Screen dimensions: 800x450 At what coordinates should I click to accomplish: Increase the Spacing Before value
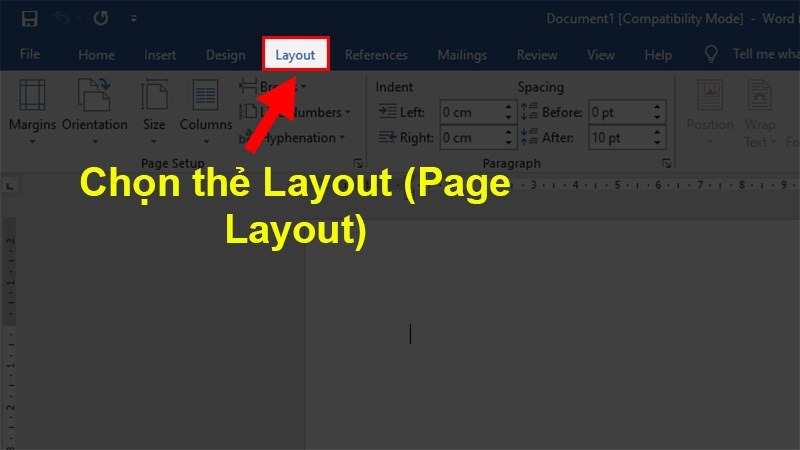coord(657,107)
